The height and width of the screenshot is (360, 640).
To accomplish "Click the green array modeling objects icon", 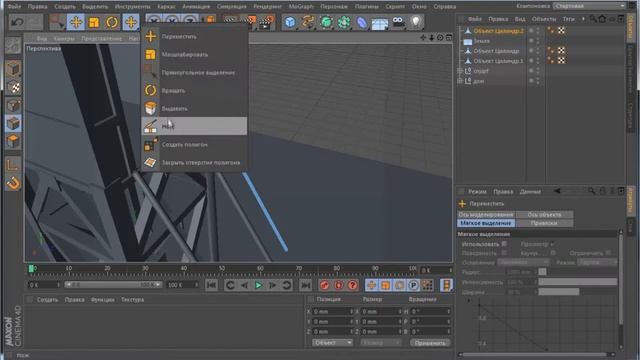I will (344, 22).
